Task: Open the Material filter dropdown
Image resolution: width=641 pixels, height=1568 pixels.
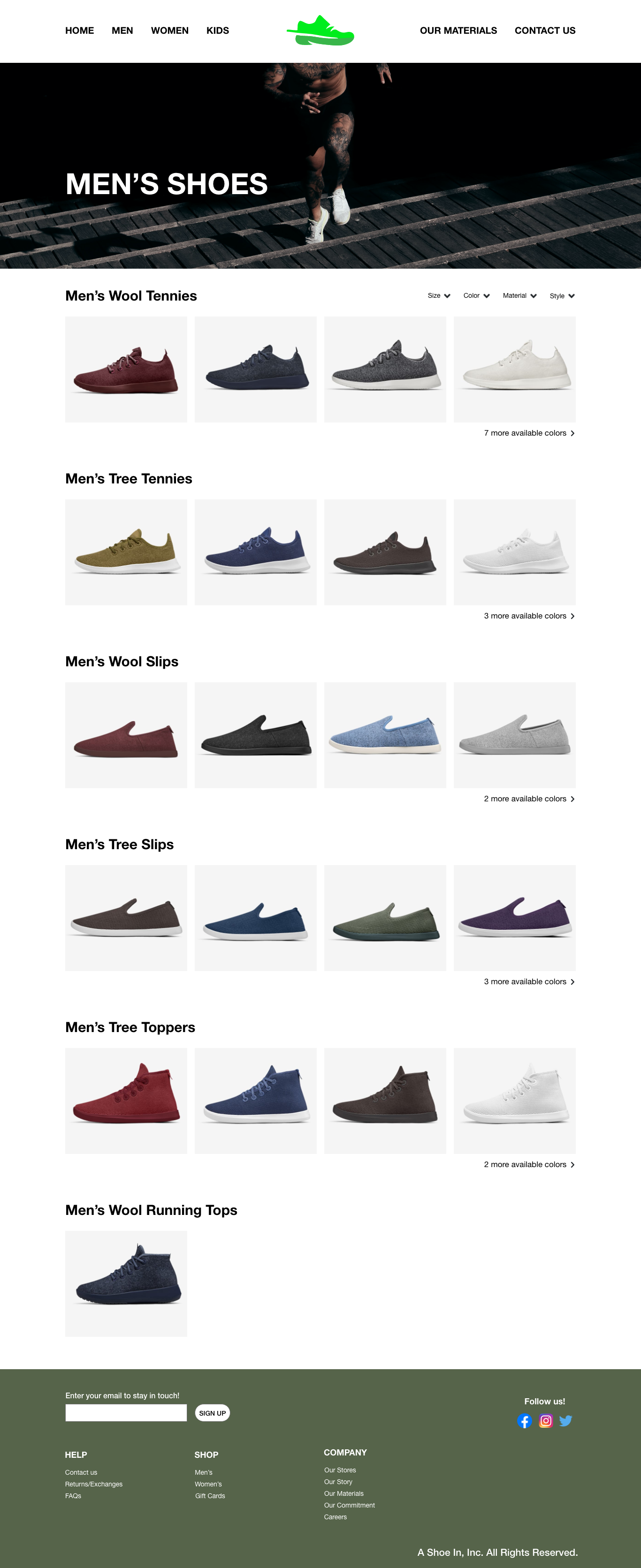Action: point(520,296)
